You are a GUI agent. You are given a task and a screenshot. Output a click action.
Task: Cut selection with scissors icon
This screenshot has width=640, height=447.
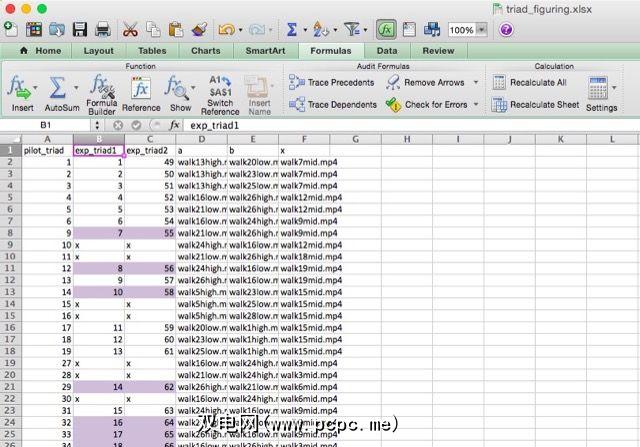tap(130, 29)
